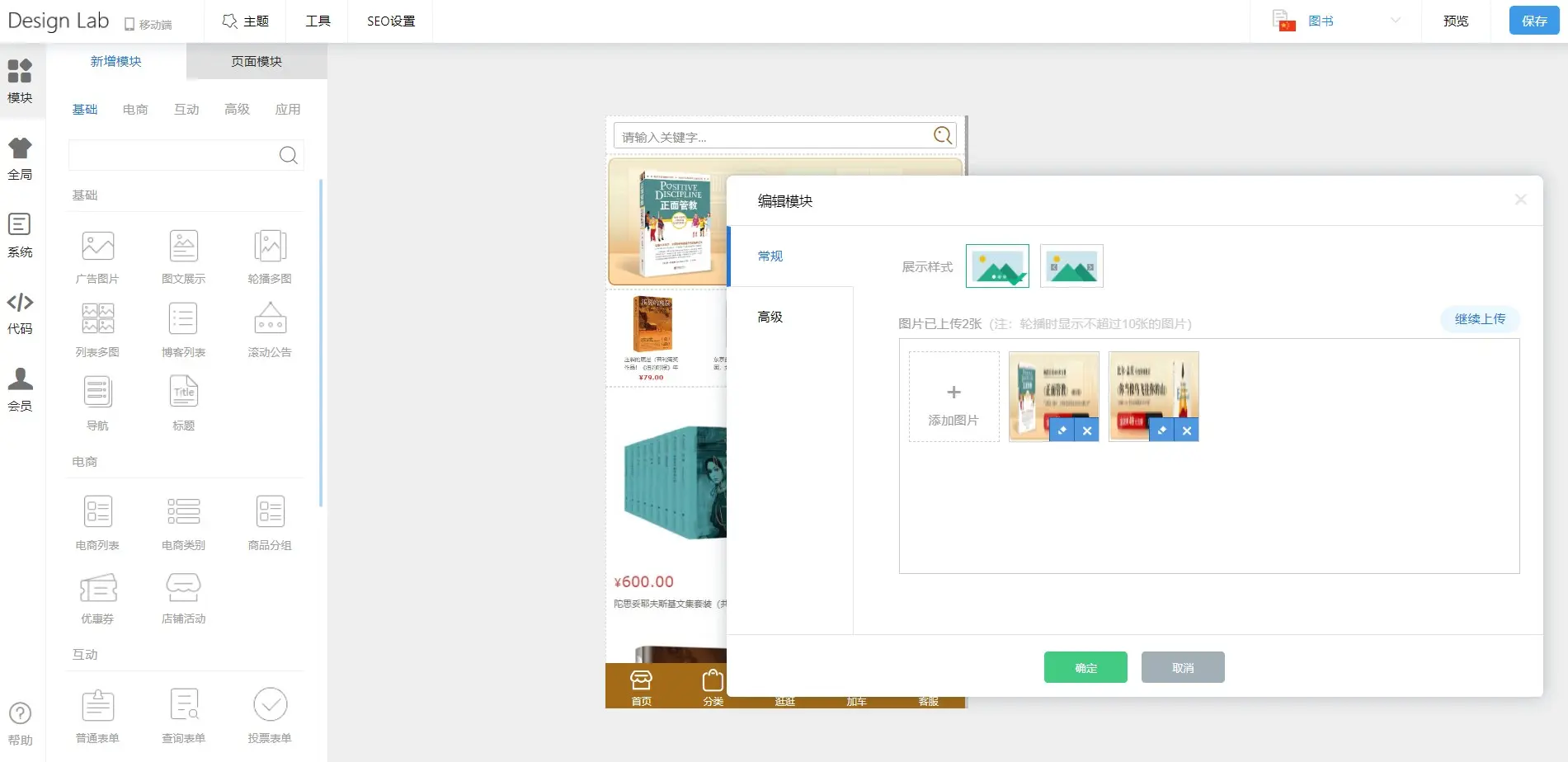This screenshot has height=762, width=1568.
Task: Select the second arrow carousel display style
Action: click(x=1071, y=266)
